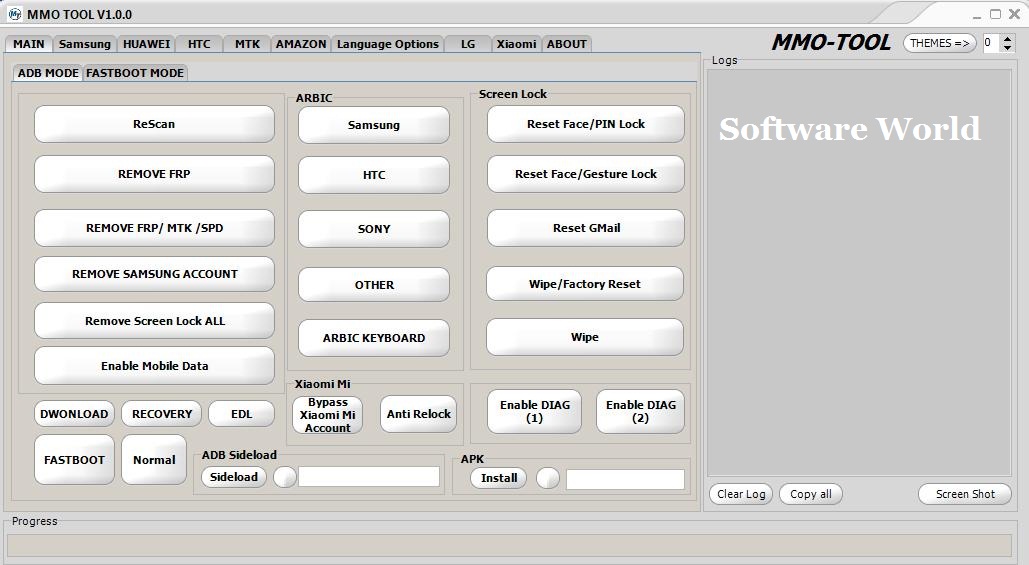
Task: Close the MMO TOOL window
Action: [1014, 14]
